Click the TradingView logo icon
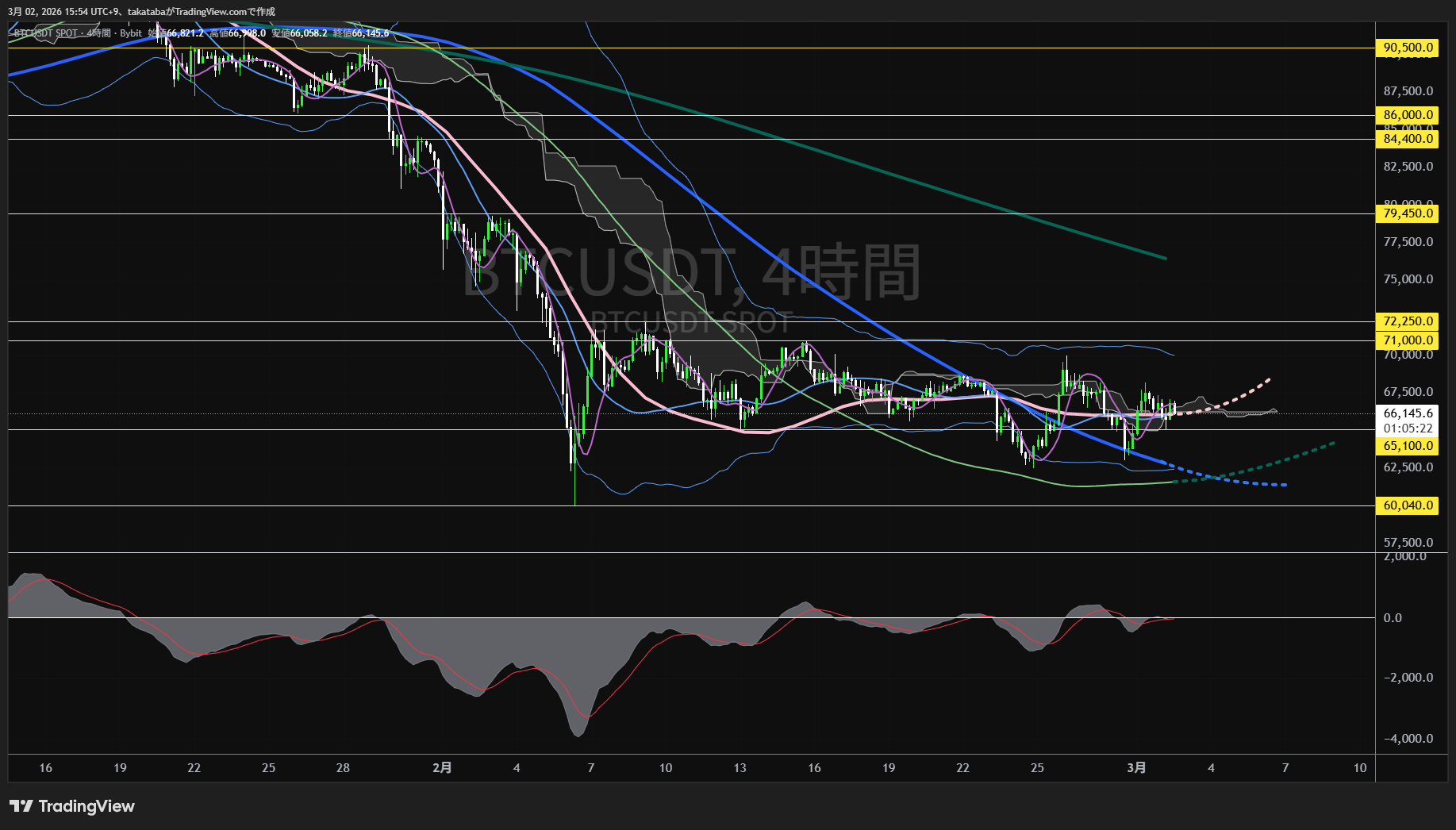The width and height of the screenshot is (1456, 830). [x=21, y=806]
